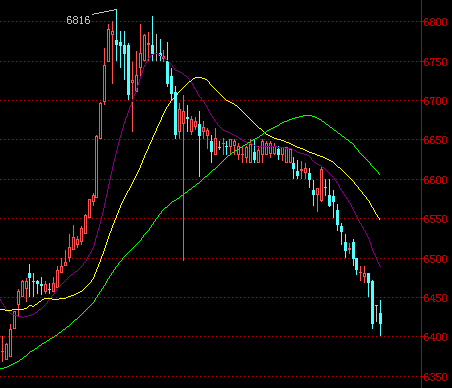Select the 6800 price axis label
Viewport: 452px width, 388px height.
pos(435,22)
